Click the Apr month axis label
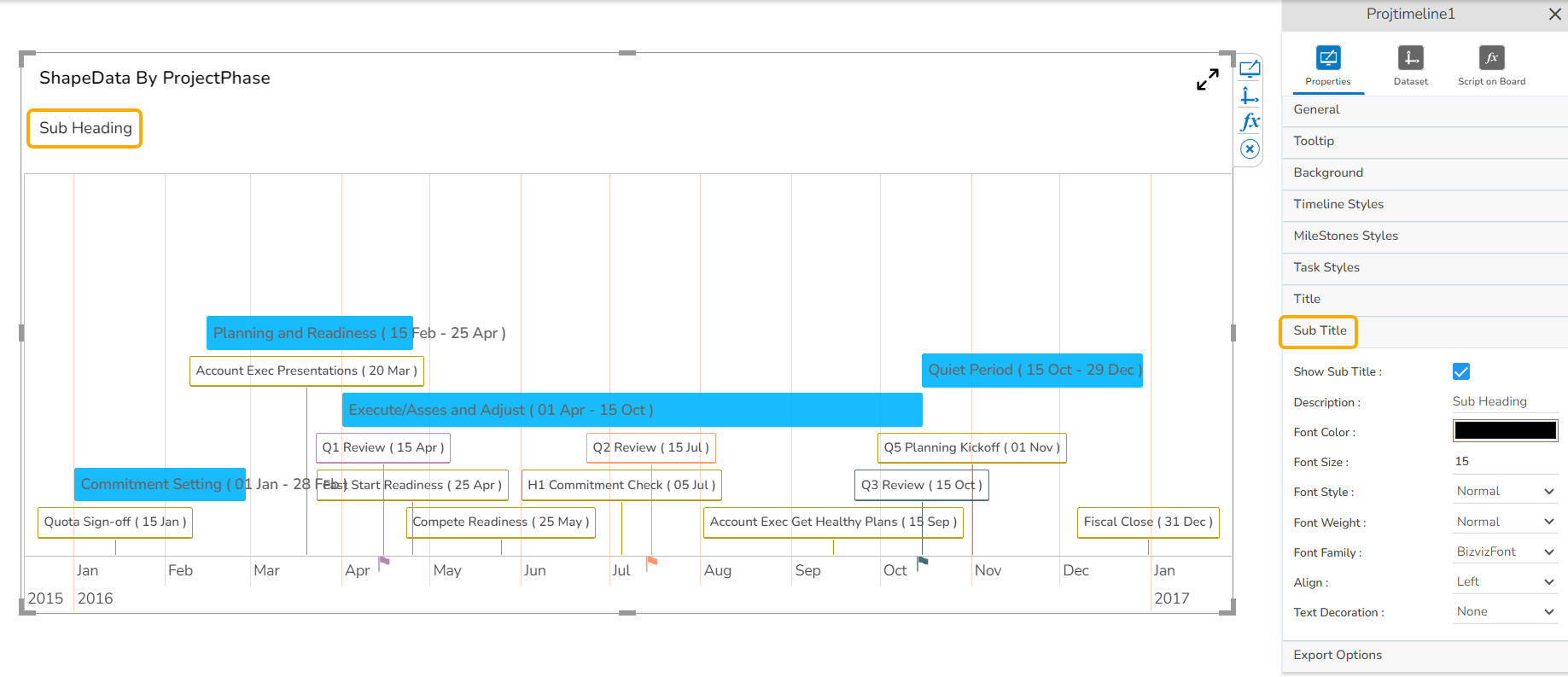Screen dimensions: 1568x677 point(358,570)
